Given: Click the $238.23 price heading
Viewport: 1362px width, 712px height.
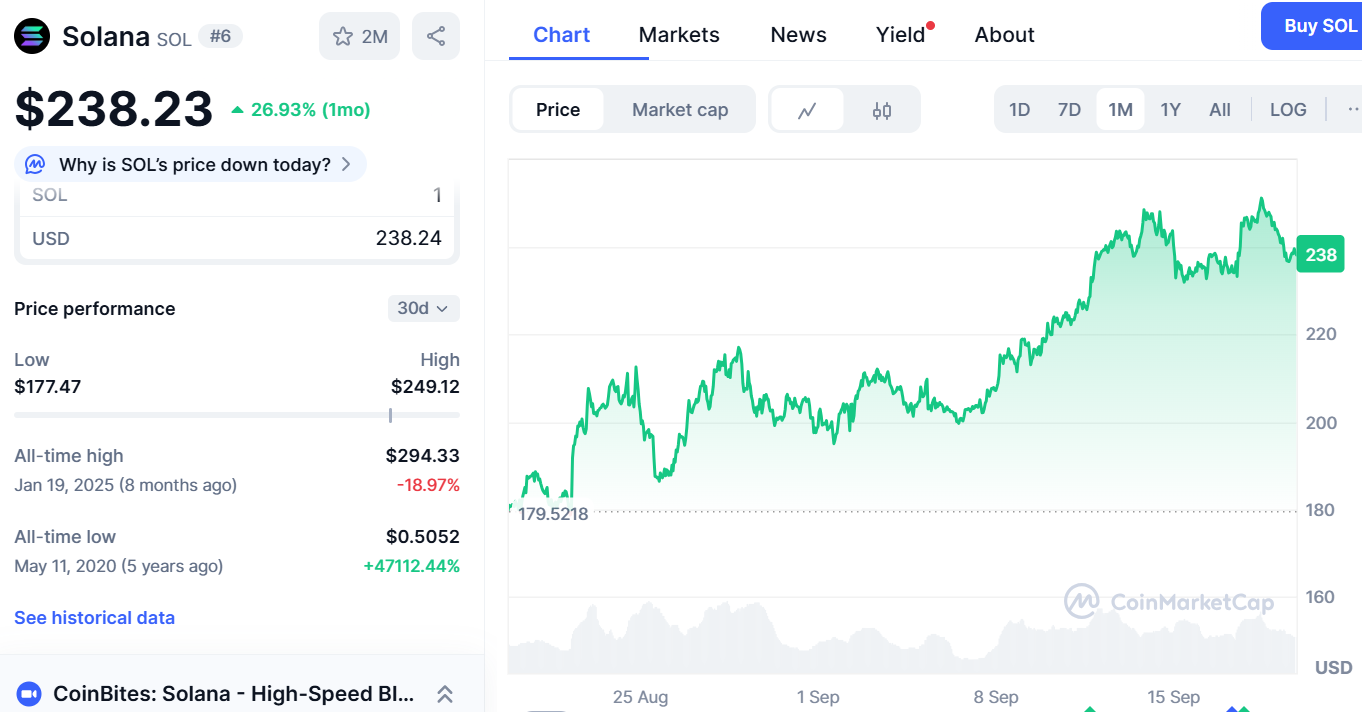Looking at the screenshot, I should tap(114, 109).
